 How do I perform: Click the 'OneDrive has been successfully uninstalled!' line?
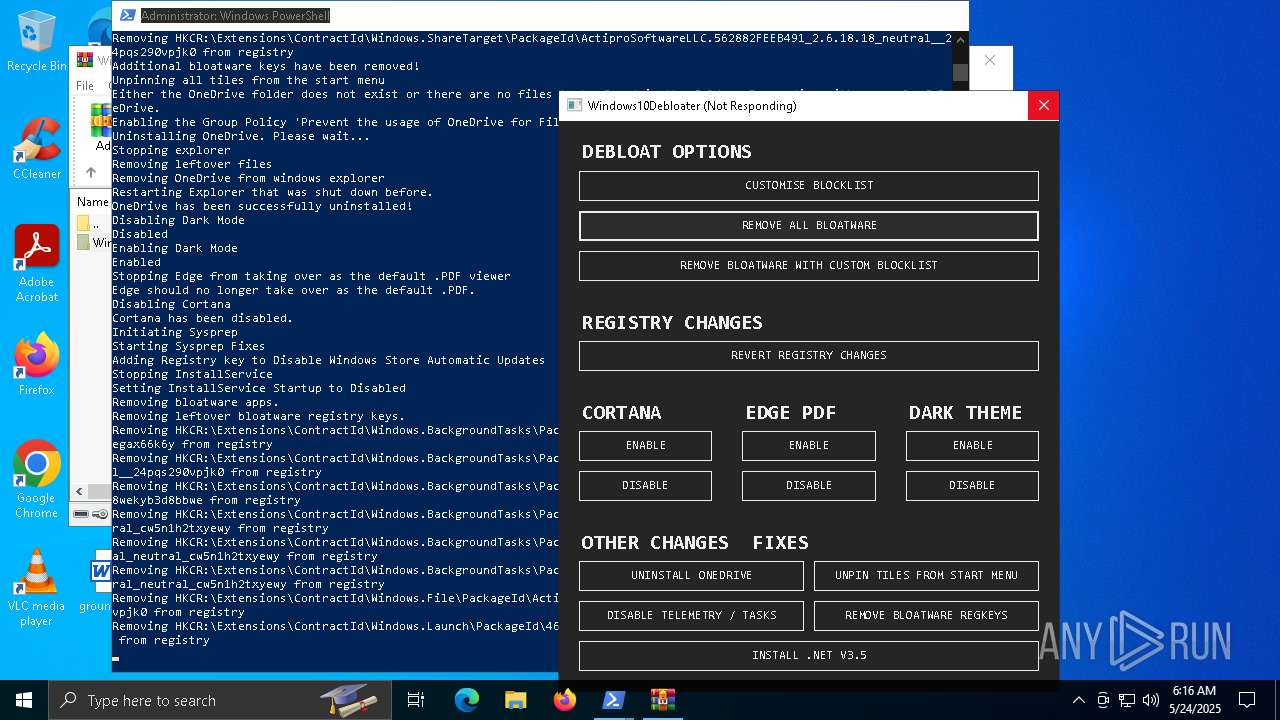click(262, 206)
